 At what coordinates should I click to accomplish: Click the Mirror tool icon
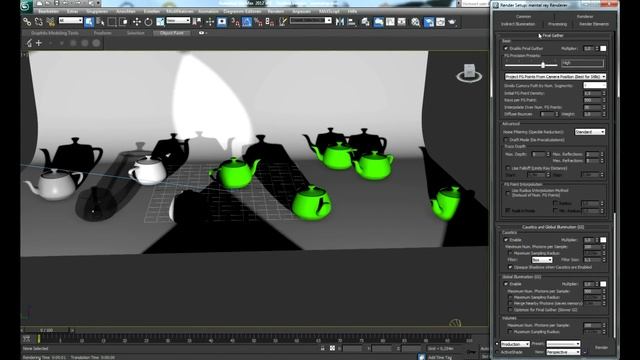click(340, 22)
